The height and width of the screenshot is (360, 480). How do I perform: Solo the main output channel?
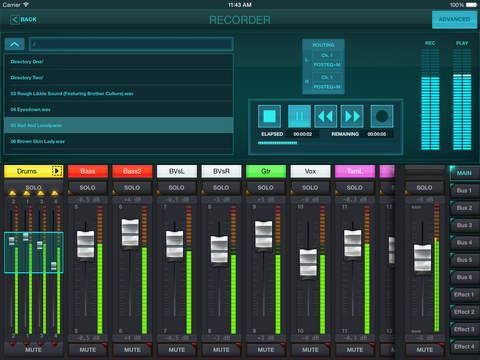coord(424,188)
